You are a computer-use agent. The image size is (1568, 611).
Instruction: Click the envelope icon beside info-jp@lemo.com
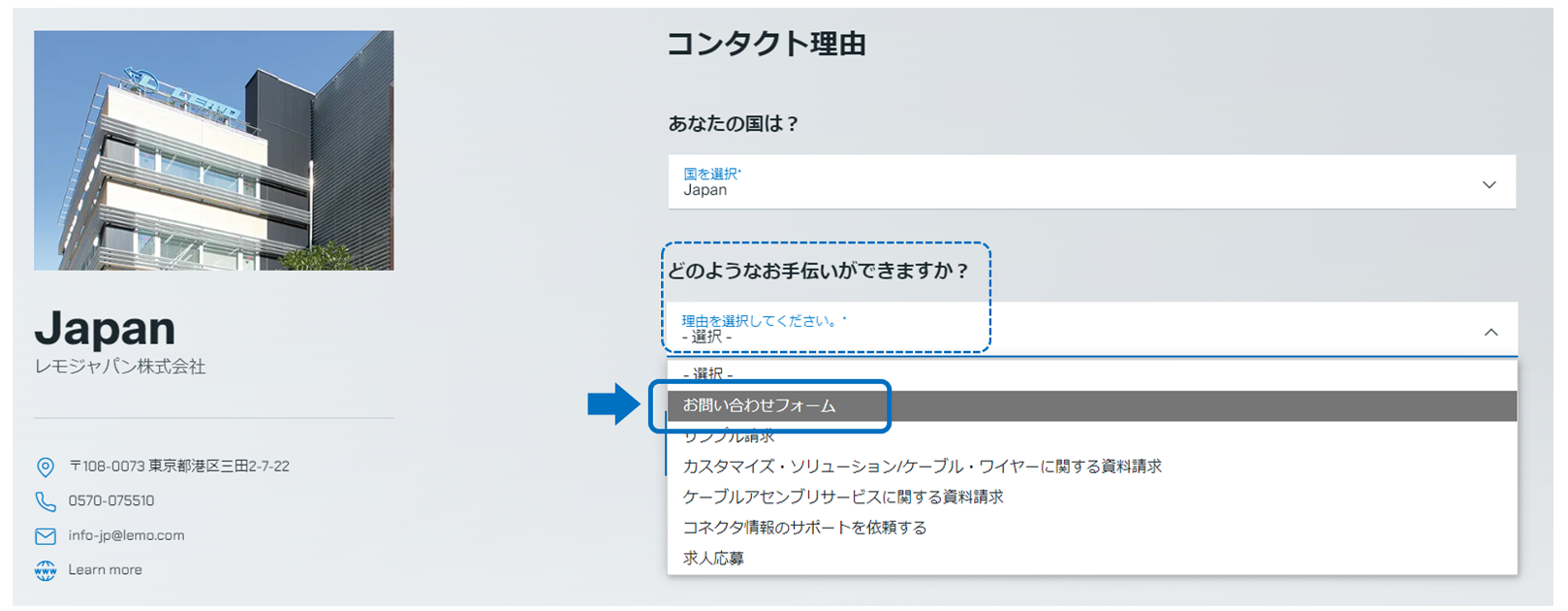tap(46, 536)
